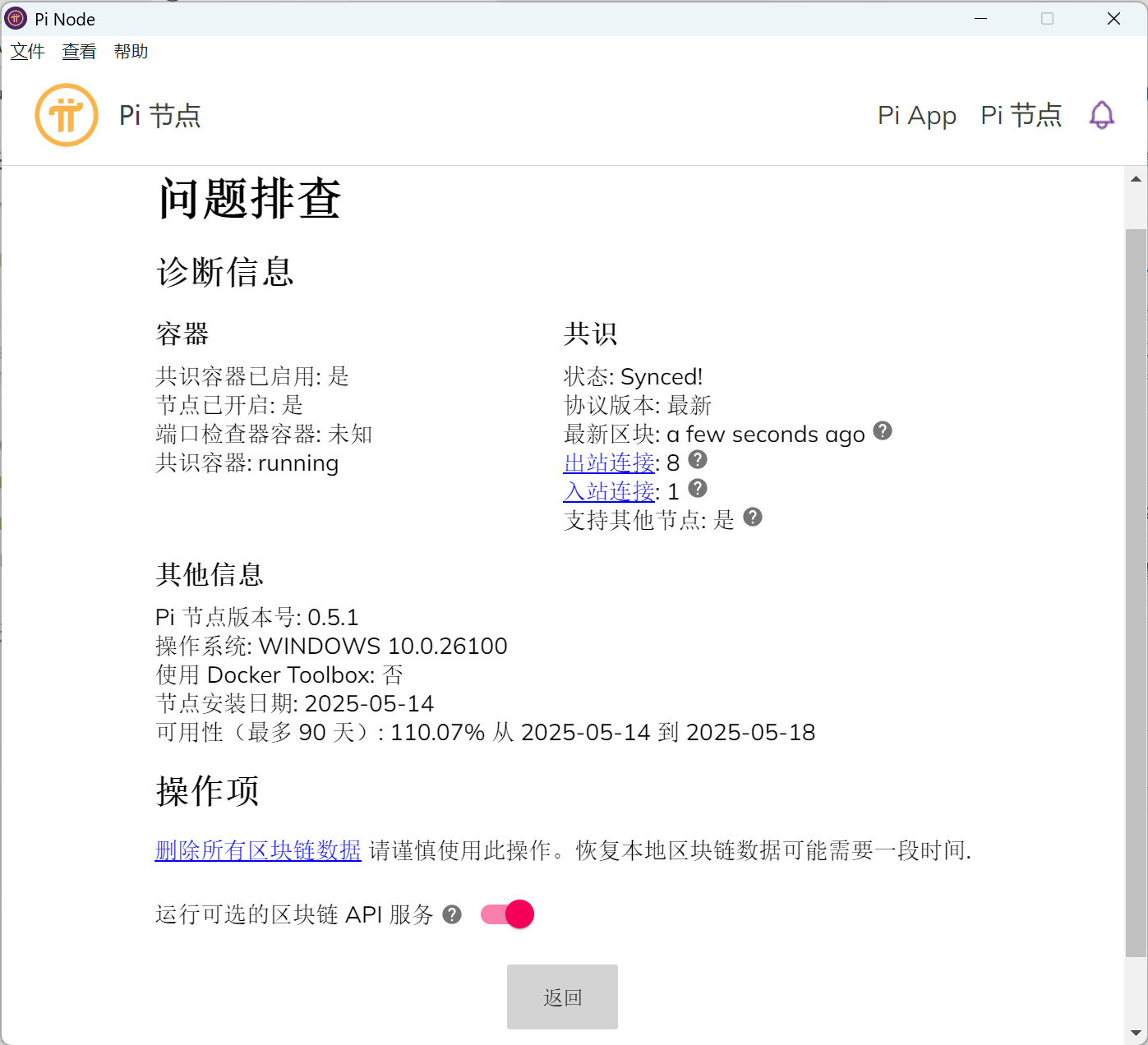Click the Pi 节点 title beside logo
The height and width of the screenshot is (1045, 1148).
(x=160, y=115)
